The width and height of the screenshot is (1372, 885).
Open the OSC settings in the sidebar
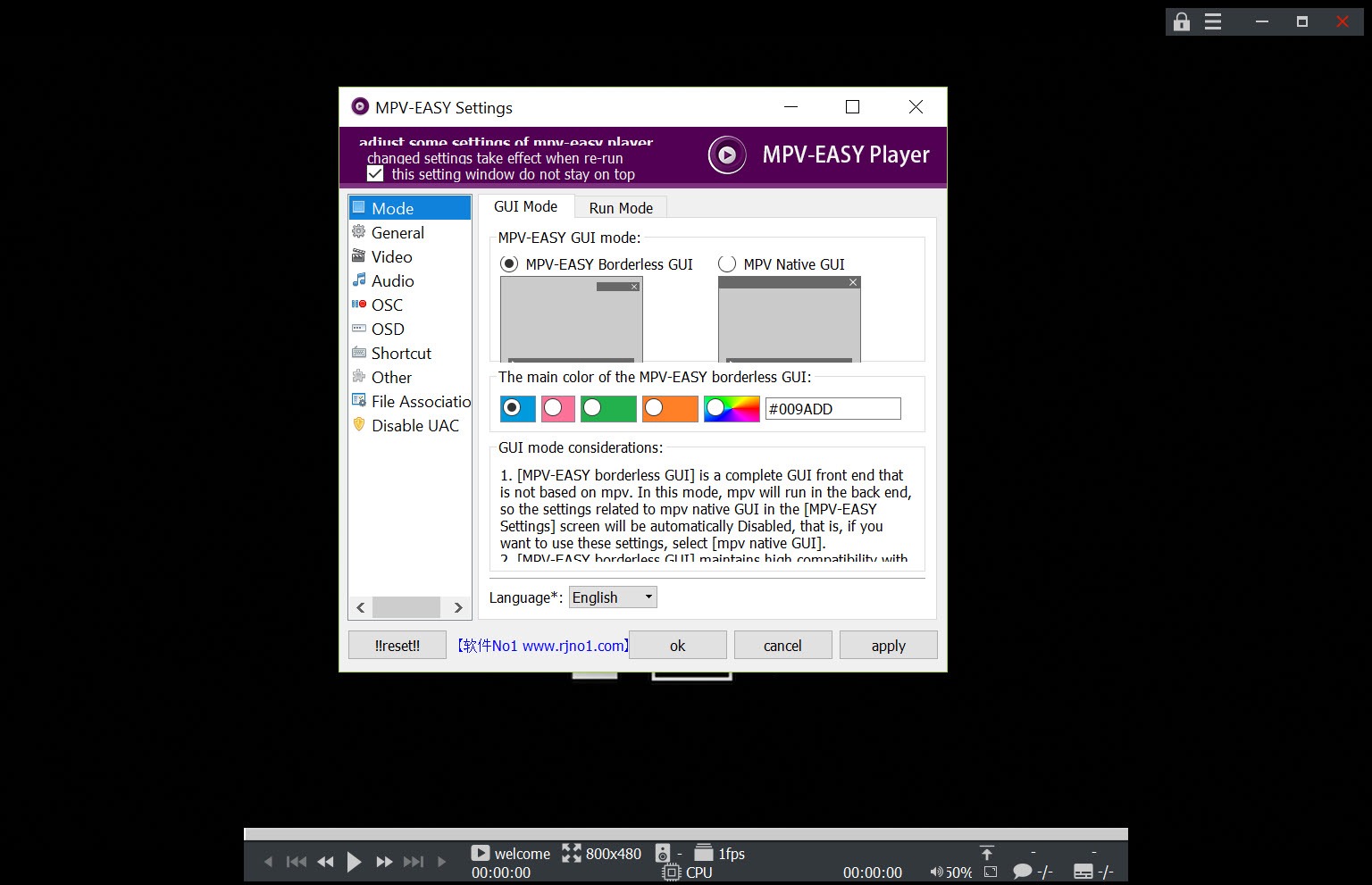[x=387, y=305]
